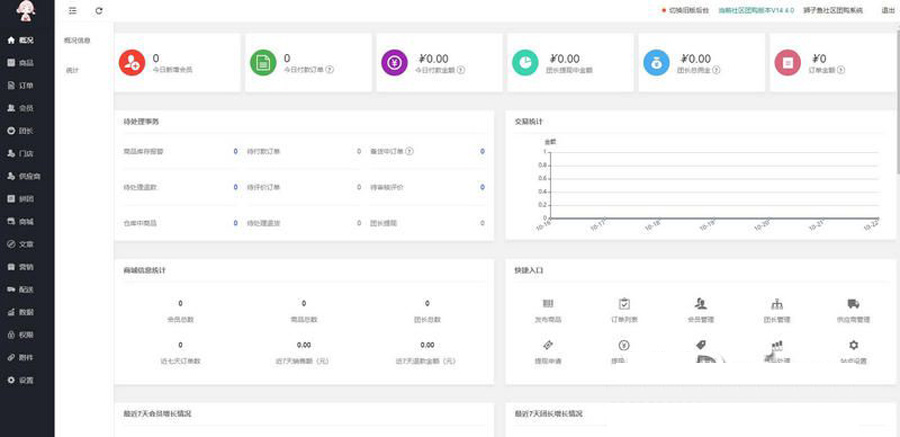Click the green 今日付款订单 document icon
The width and height of the screenshot is (900, 437).
262,63
